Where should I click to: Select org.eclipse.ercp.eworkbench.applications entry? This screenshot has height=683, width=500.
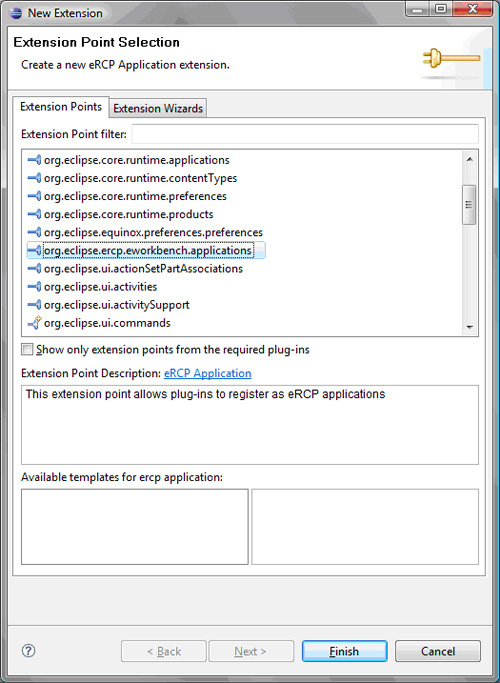tap(148, 250)
